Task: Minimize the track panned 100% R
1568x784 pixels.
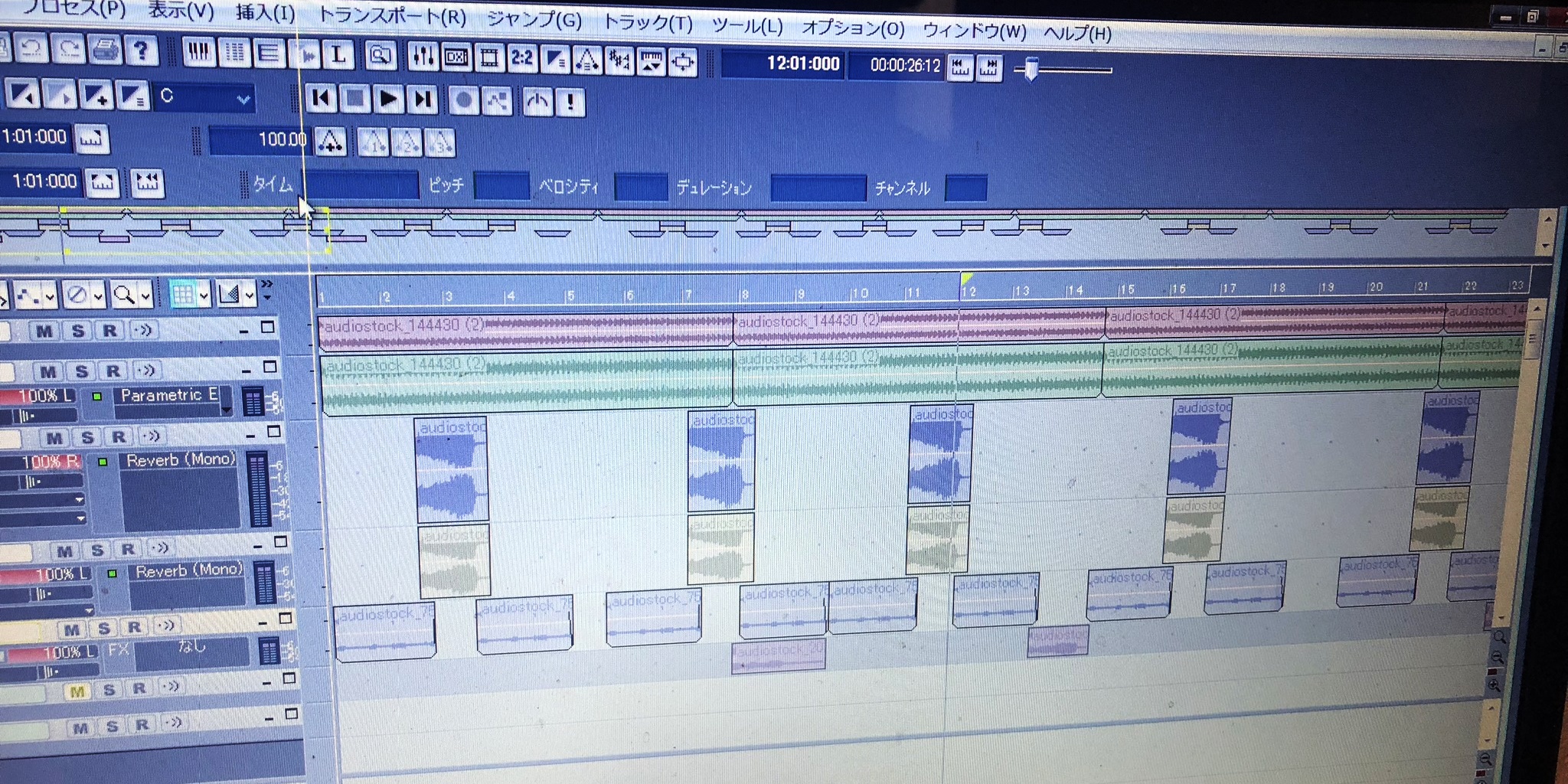Action: tap(250, 436)
